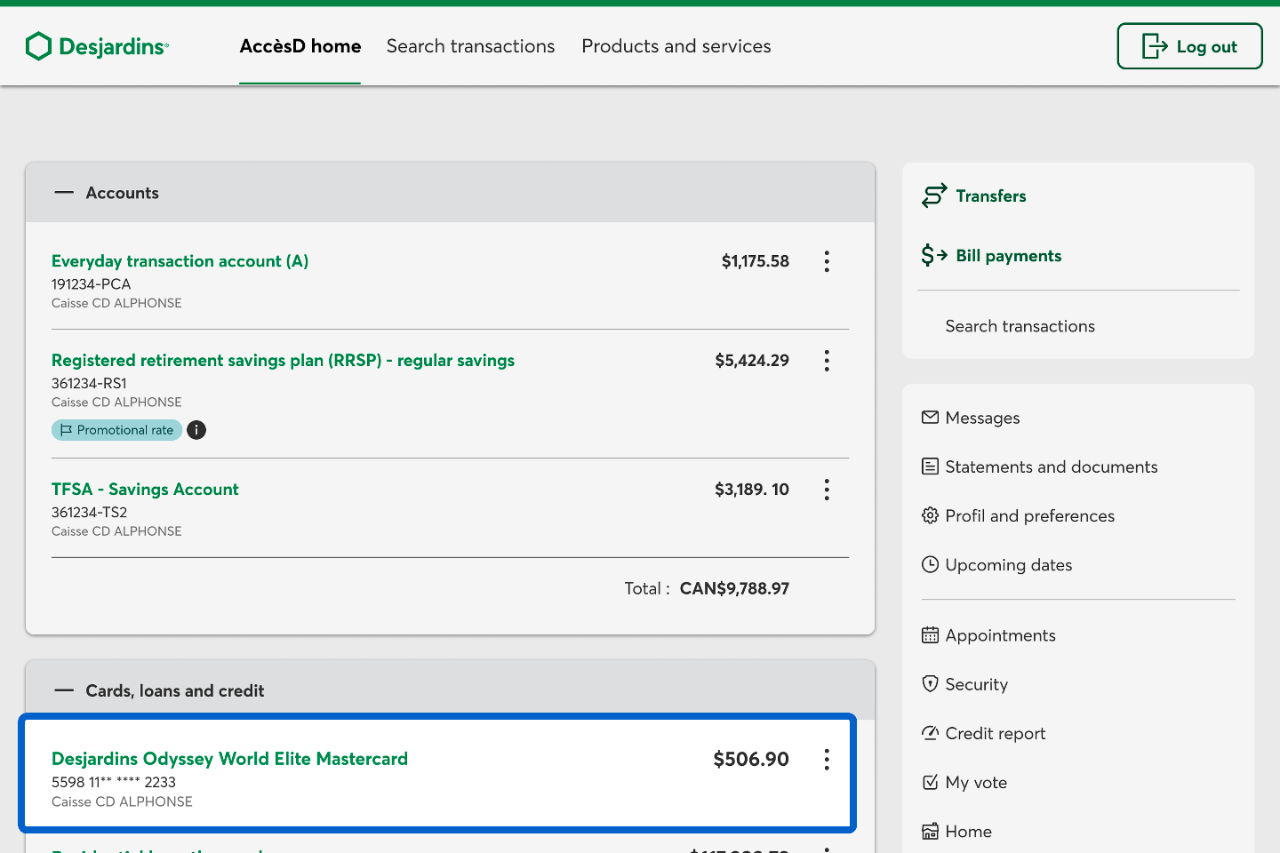Viewport: 1280px width, 853px height.
Task: Collapse the Cards, loans and credit section
Action: [x=64, y=691]
